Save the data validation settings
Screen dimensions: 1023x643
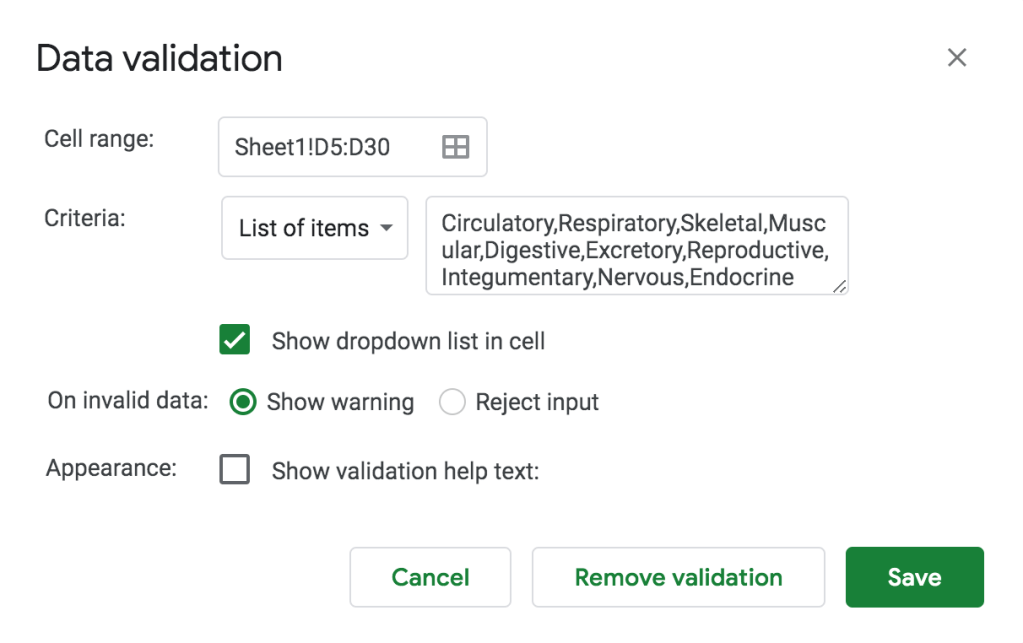913,577
